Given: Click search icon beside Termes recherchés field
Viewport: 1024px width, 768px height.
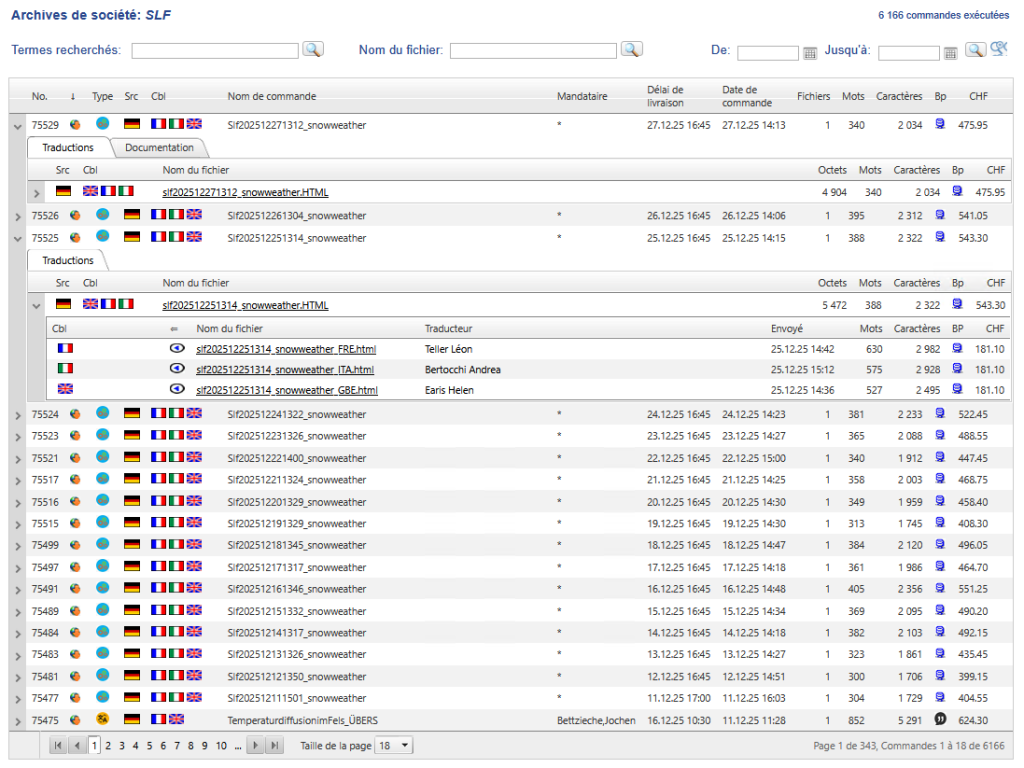Looking at the screenshot, I should point(313,50).
